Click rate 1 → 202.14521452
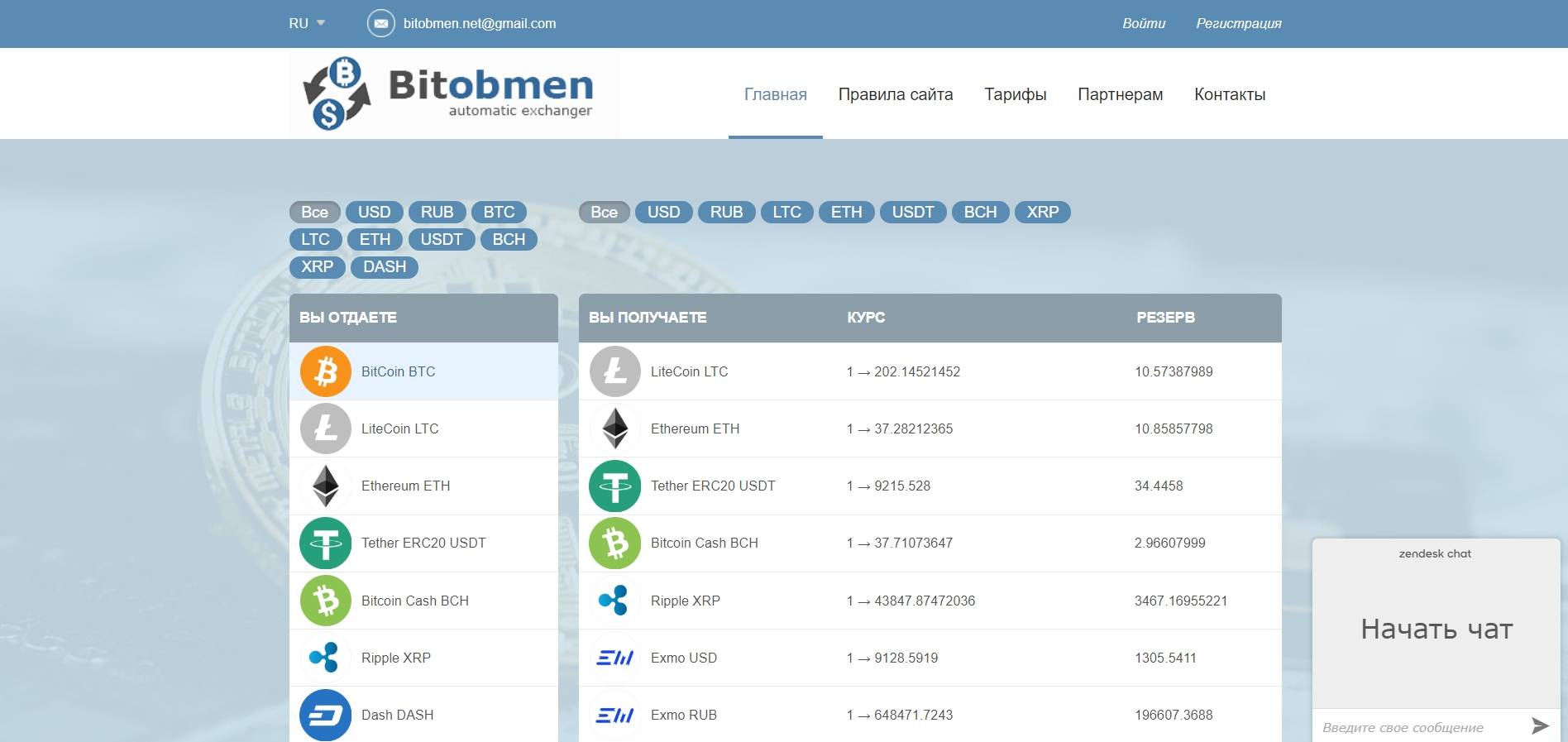 903,371
